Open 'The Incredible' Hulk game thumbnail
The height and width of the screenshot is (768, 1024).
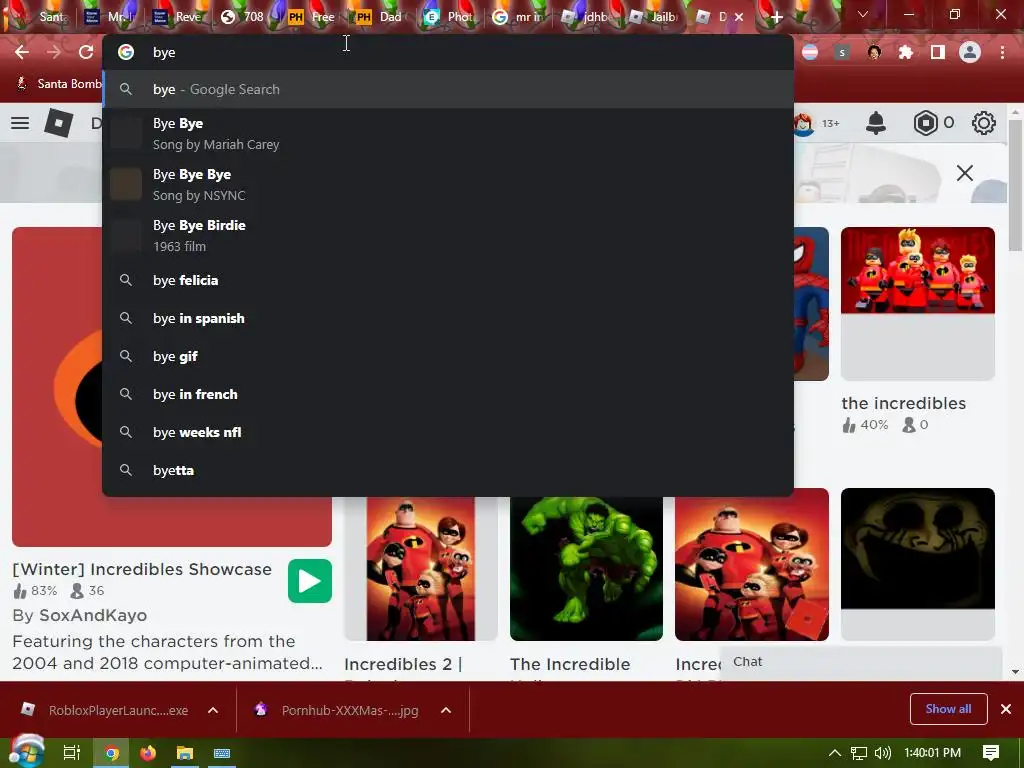[586, 568]
